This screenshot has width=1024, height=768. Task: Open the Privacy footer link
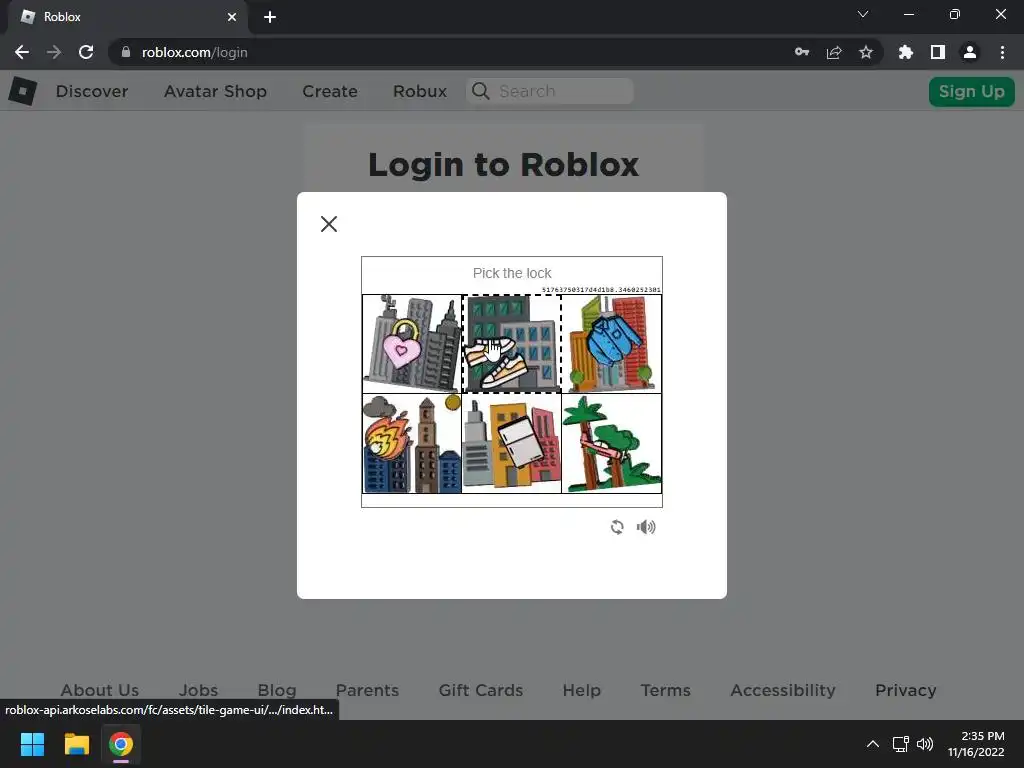(x=906, y=690)
